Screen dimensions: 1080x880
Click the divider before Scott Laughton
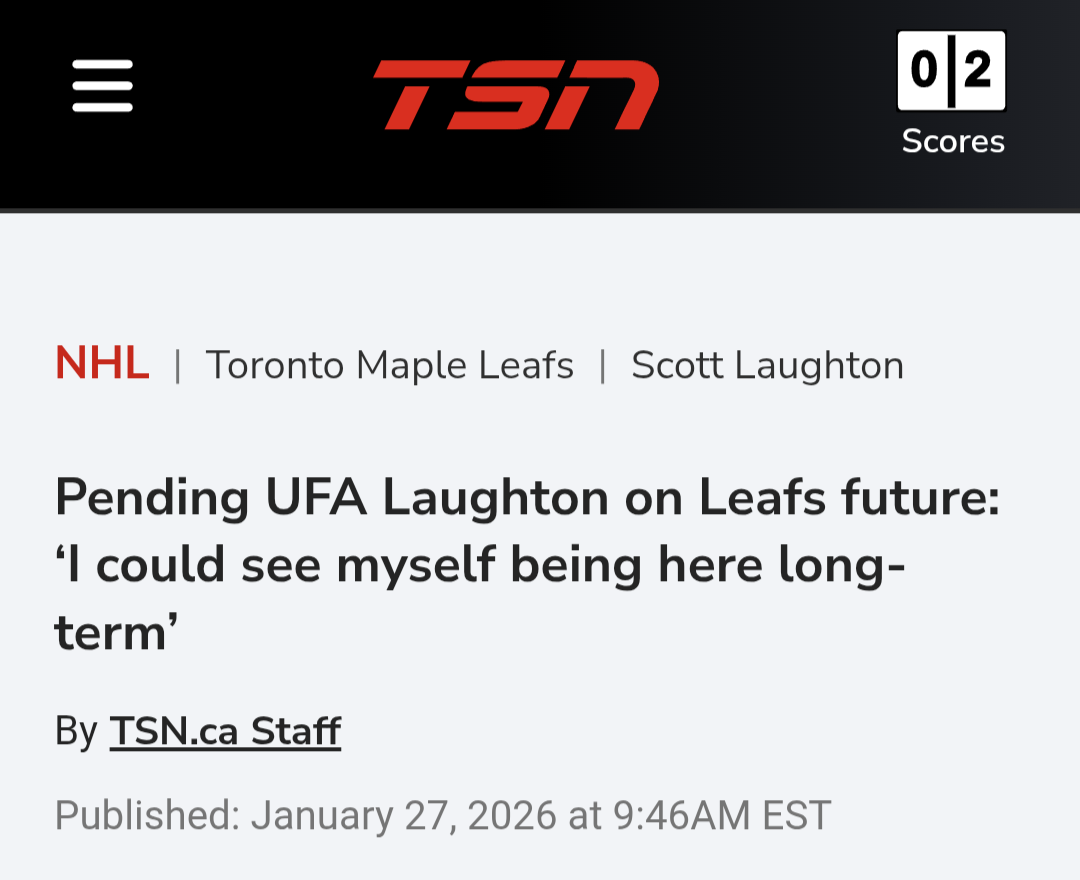603,365
